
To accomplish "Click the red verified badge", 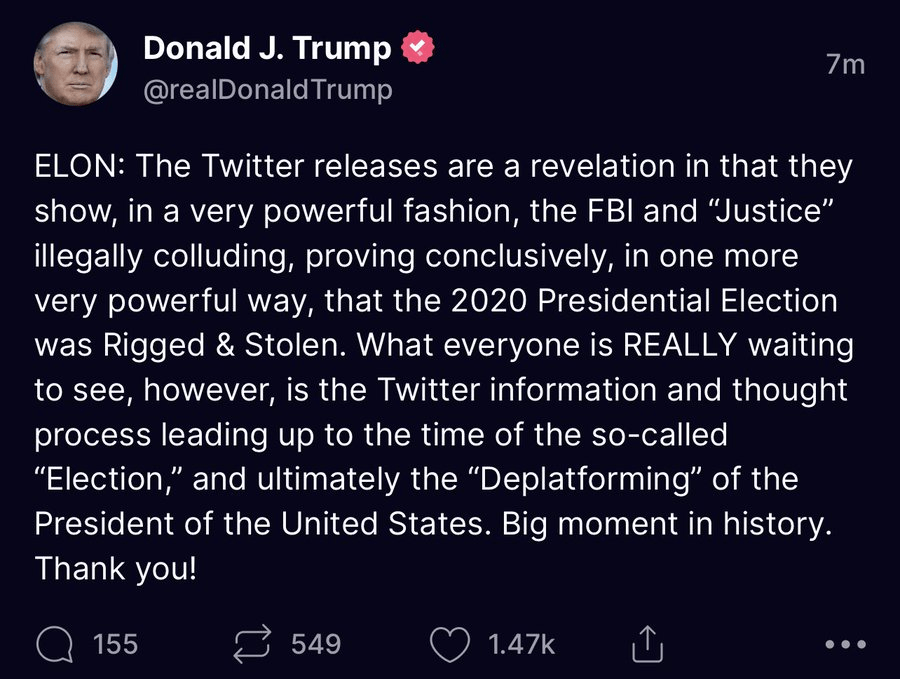I will pos(416,47).
